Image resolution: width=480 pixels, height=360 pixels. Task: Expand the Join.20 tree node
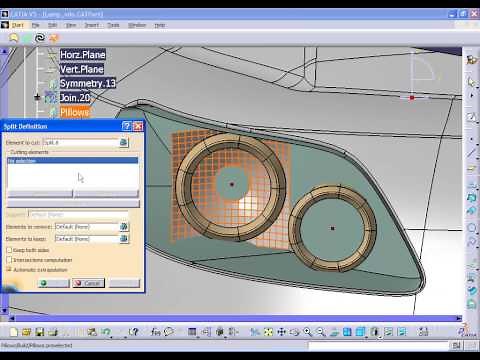[37, 97]
